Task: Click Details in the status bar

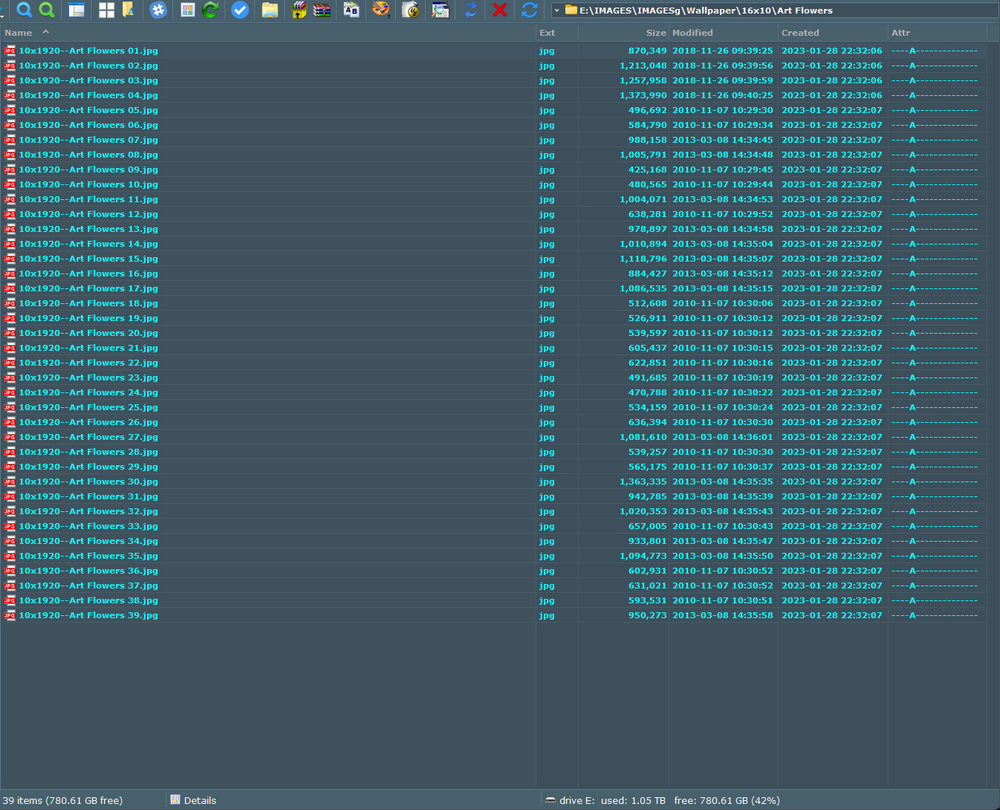Action: [x=199, y=800]
